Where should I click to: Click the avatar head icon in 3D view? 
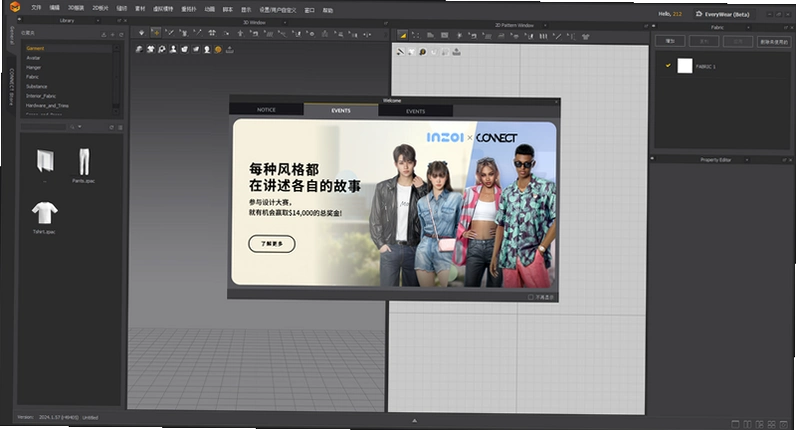pyautogui.click(x=207, y=49)
